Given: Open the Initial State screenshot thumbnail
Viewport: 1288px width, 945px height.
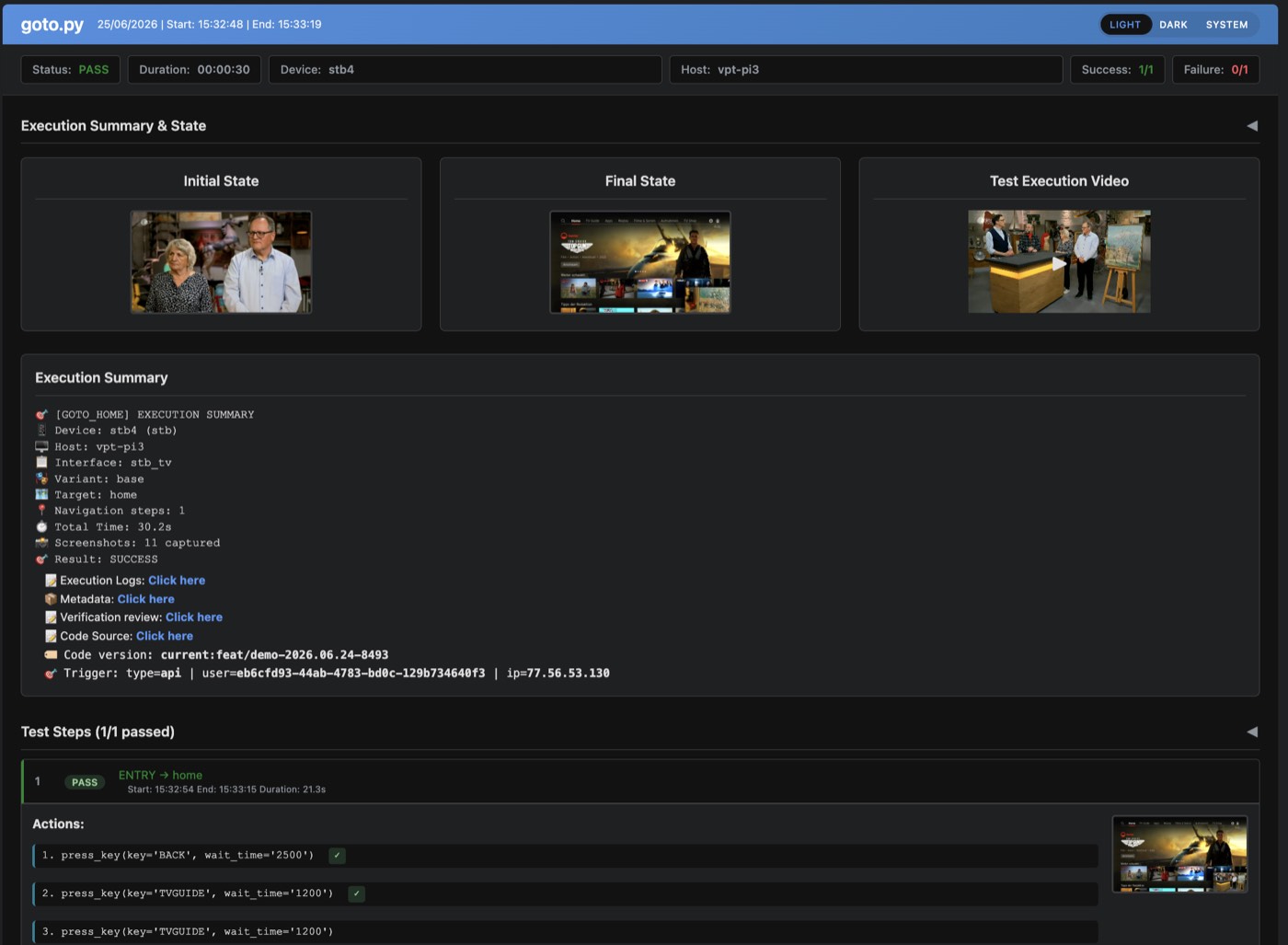Looking at the screenshot, I should pos(221,262).
